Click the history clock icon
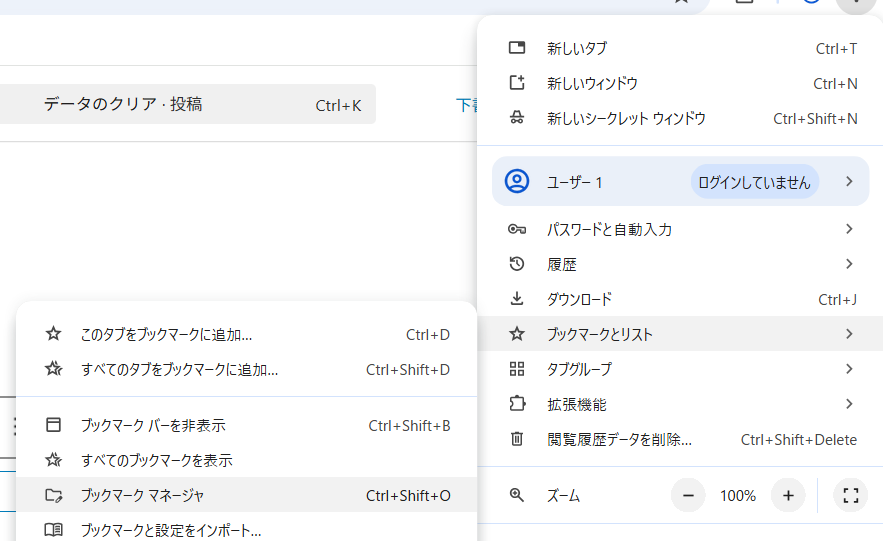Image resolution: width=883 pixels, height=541 pixels. point(517,264)
